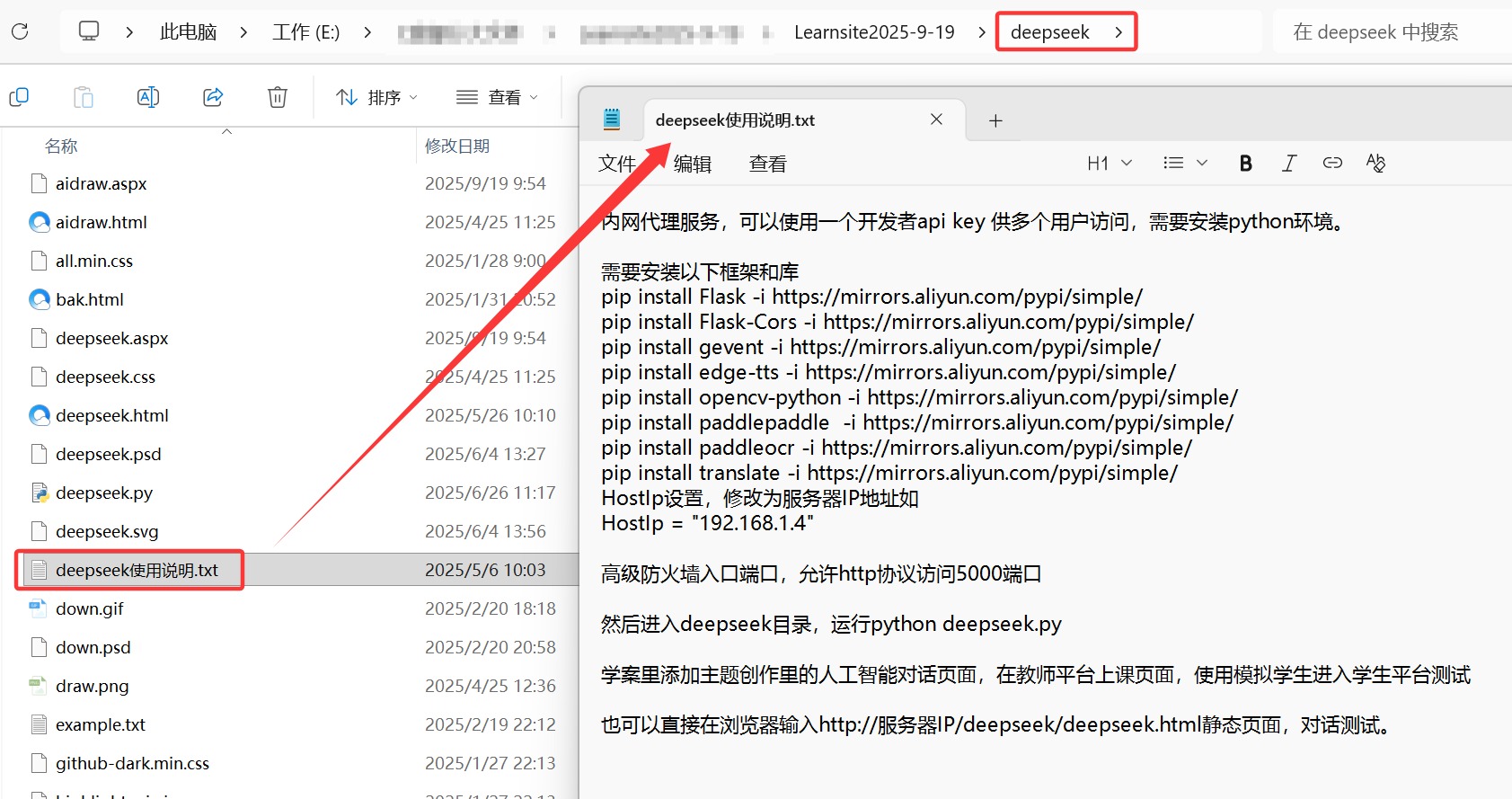Close the deepseek使用说明.txt tab
Image resolution: width=1512 pixels, height=799 pixels.
click(x=936, y=120)
